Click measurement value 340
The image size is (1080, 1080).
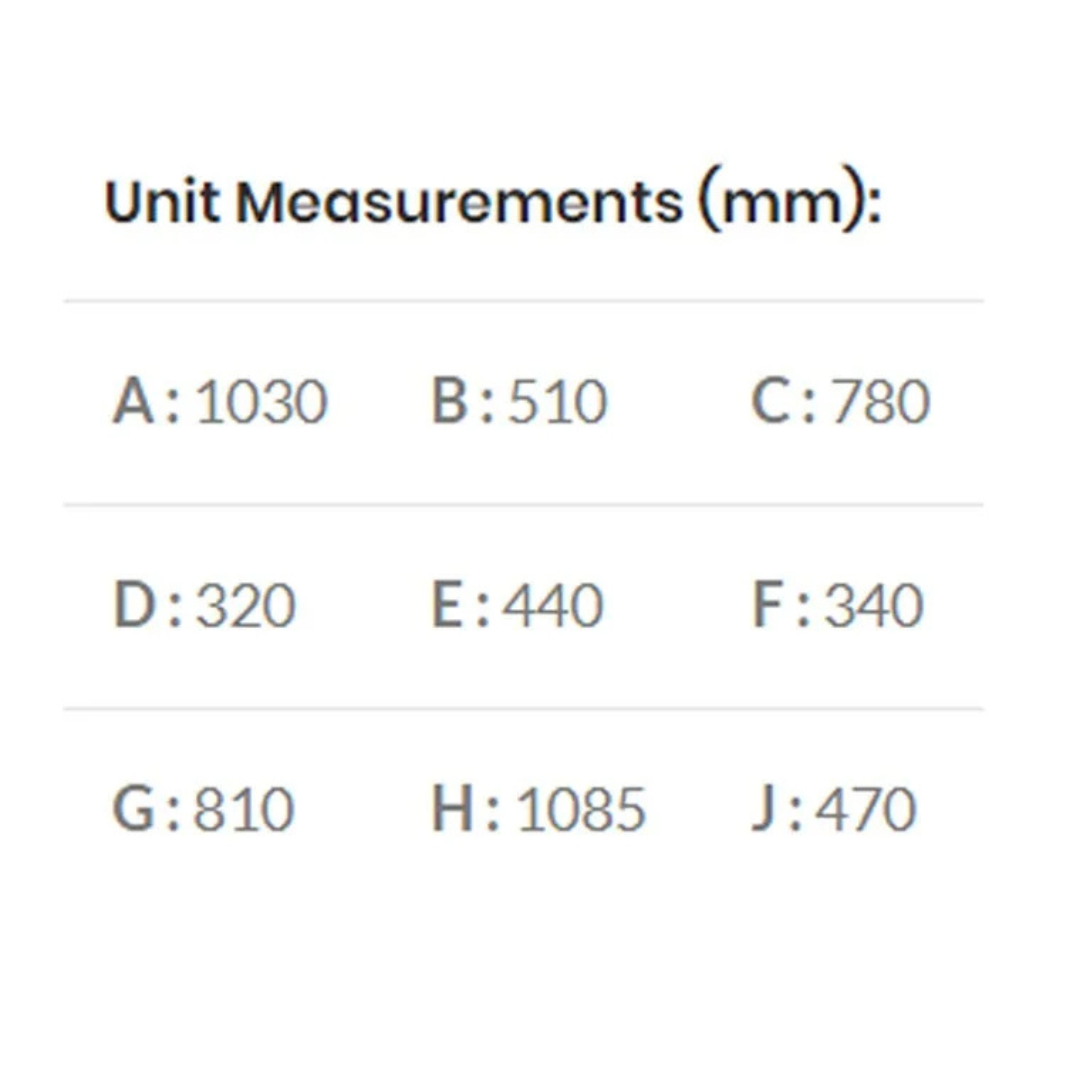point(873,607)
